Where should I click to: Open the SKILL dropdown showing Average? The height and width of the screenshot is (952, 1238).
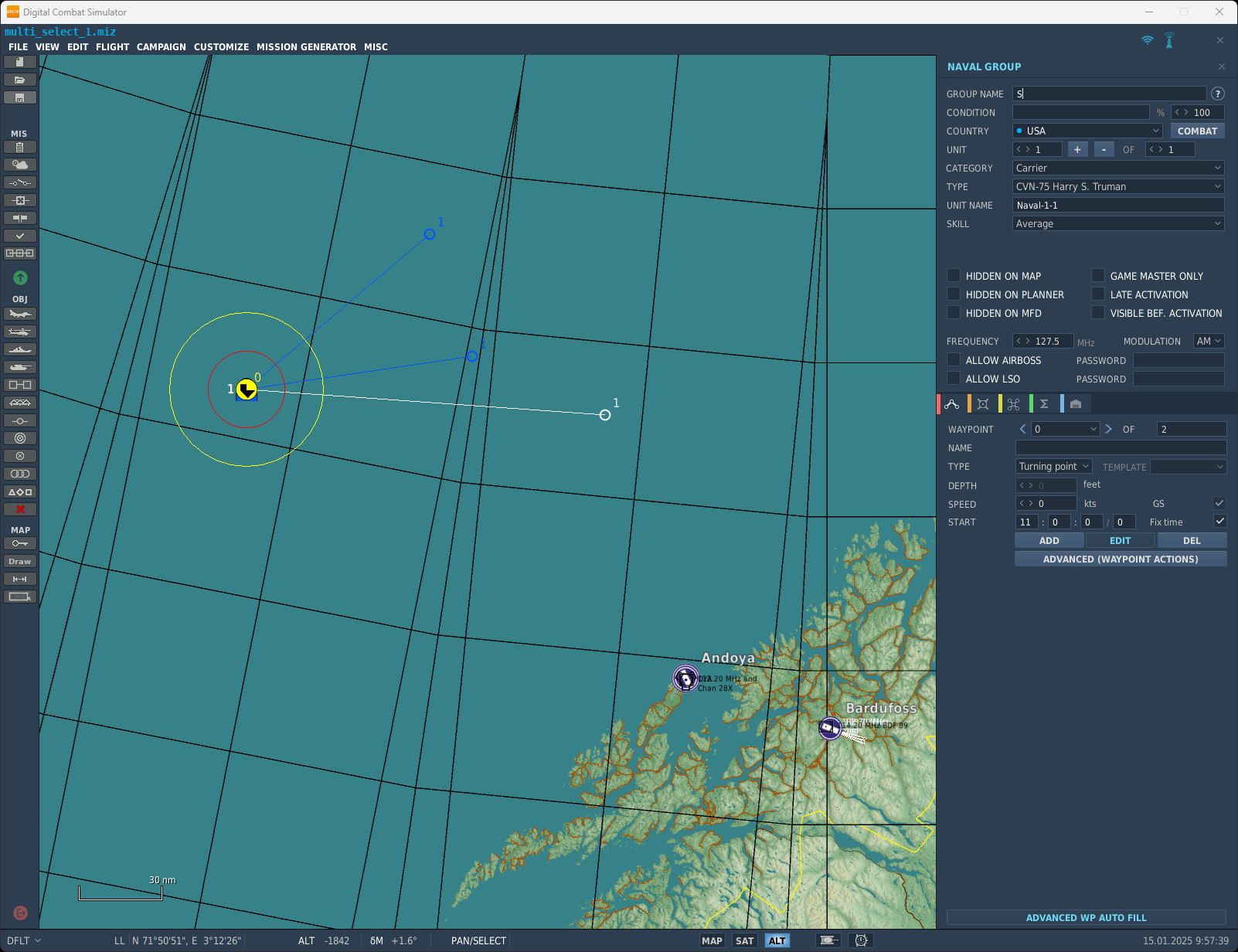click(1118, 223)
